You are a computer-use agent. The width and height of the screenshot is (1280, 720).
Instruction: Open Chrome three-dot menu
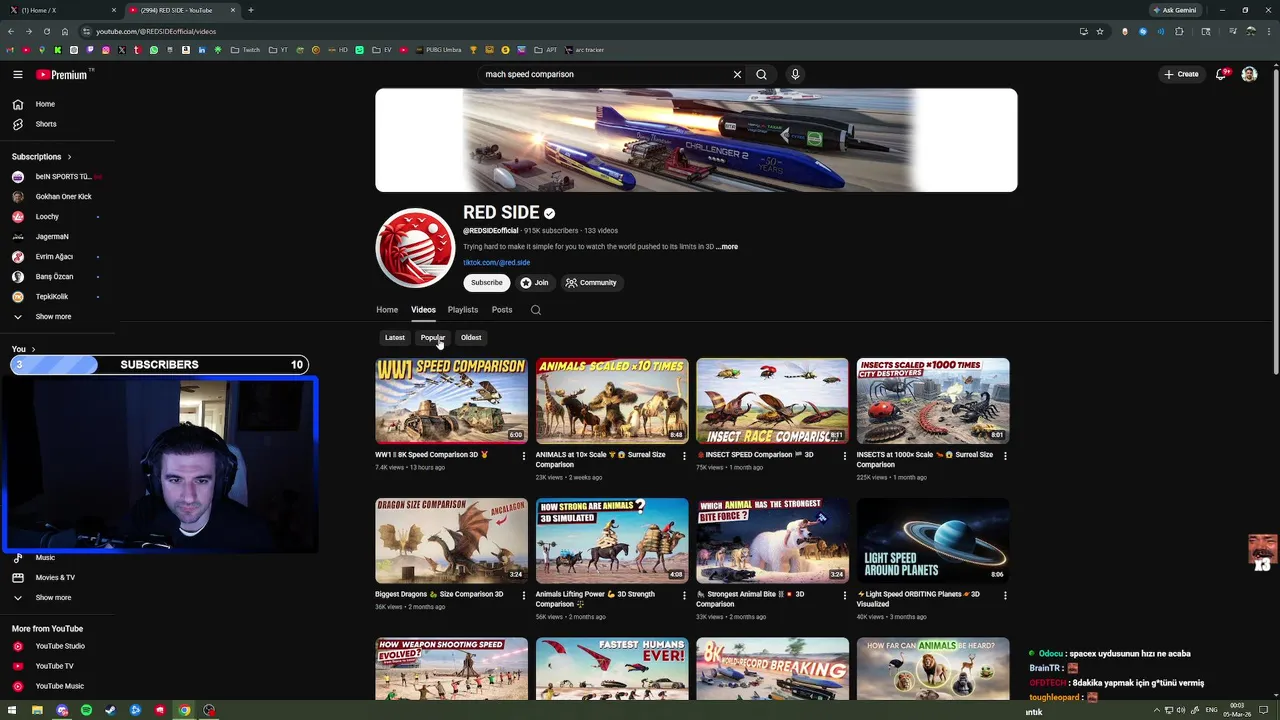[1268, 31]
